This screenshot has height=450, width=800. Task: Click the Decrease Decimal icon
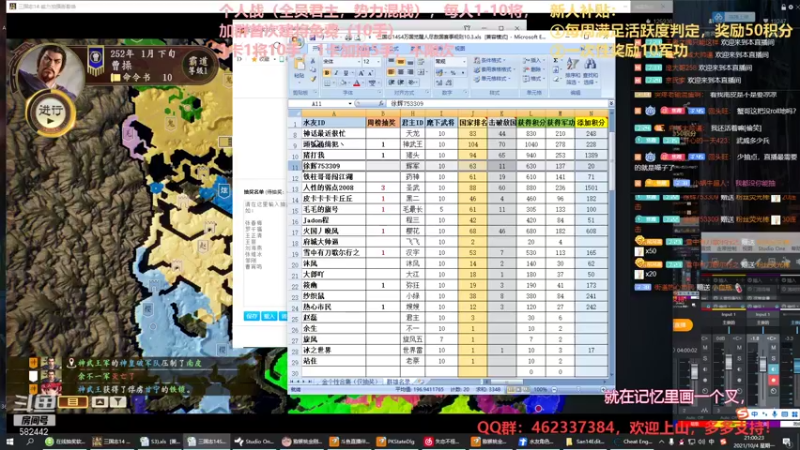[449, 82]
